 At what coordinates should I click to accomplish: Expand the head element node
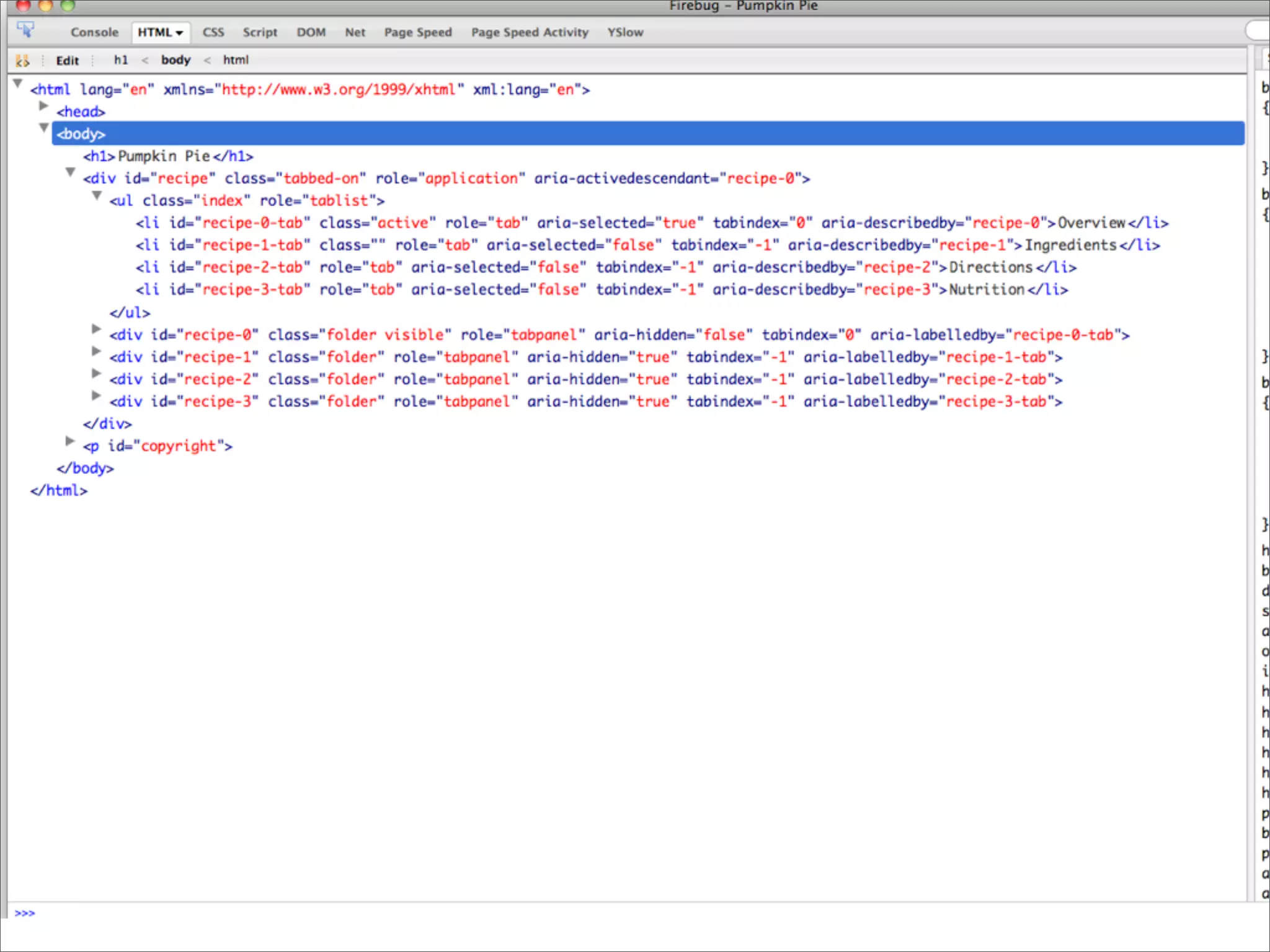43,107
